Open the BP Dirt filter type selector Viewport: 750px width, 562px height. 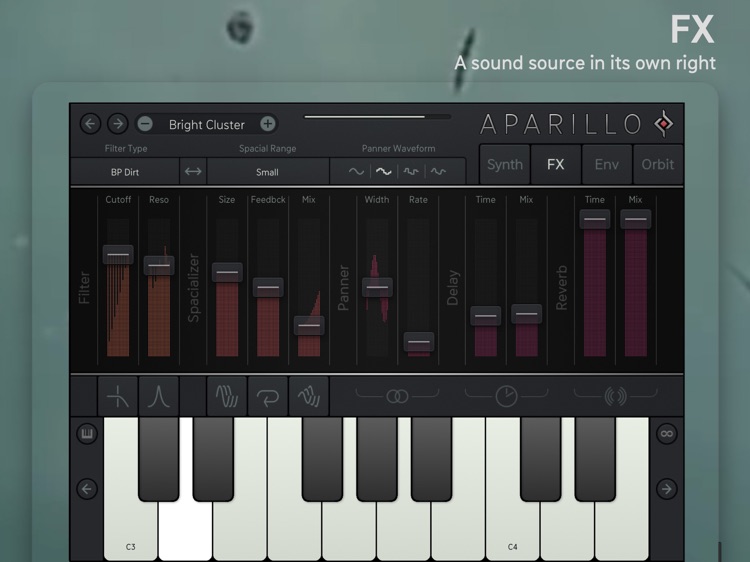[125, 172]
